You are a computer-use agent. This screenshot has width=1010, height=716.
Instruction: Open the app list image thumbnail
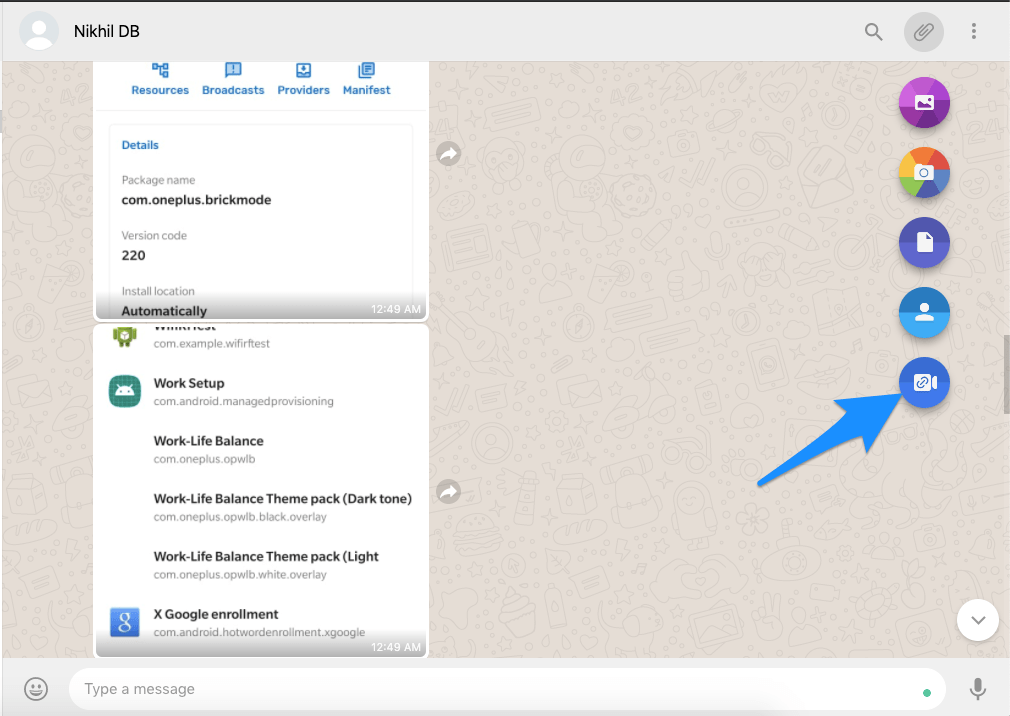pyautogui.click(x=261, y=491)
